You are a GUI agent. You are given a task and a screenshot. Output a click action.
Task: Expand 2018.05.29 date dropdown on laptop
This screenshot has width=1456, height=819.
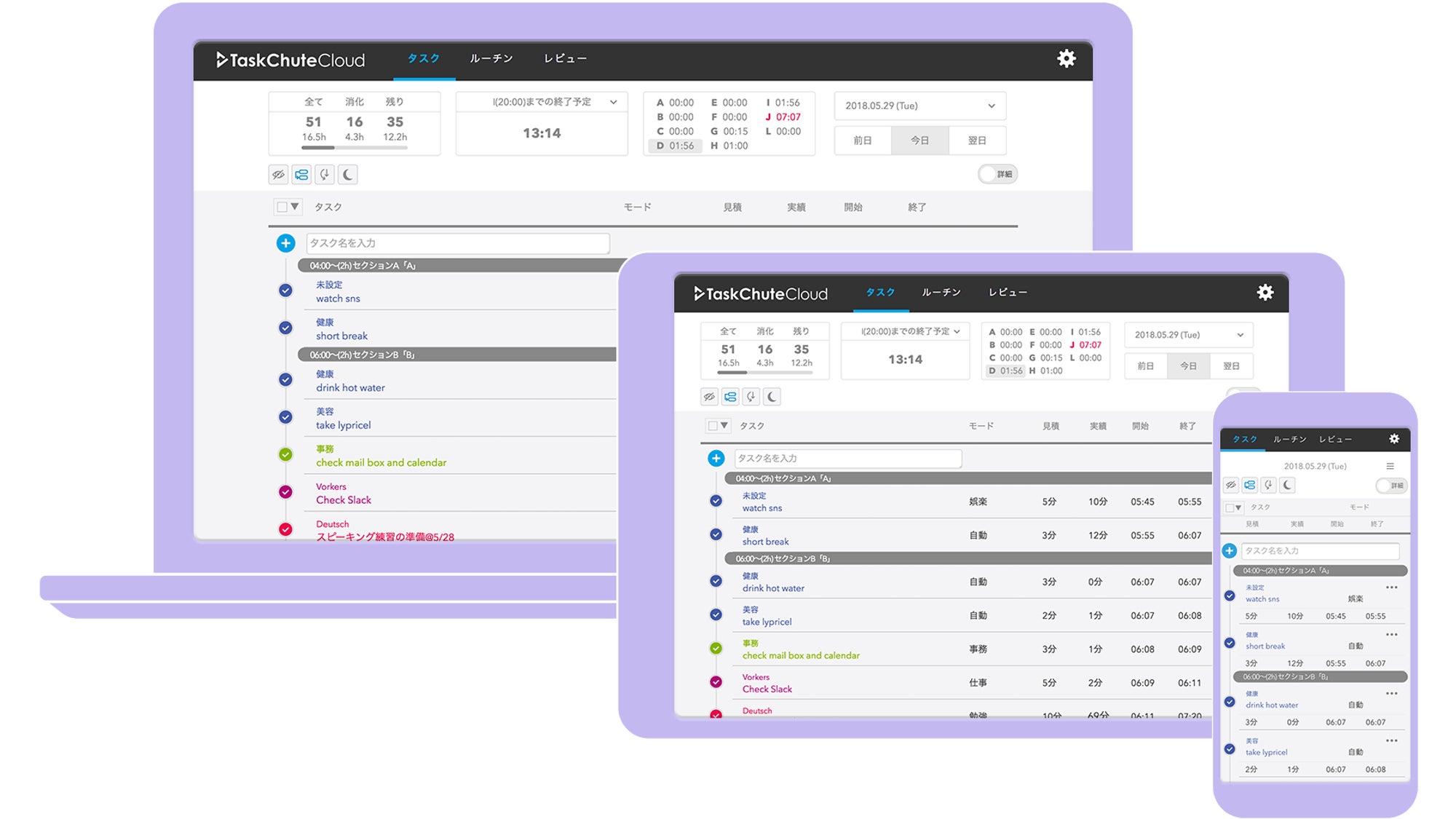coord(919,106)
